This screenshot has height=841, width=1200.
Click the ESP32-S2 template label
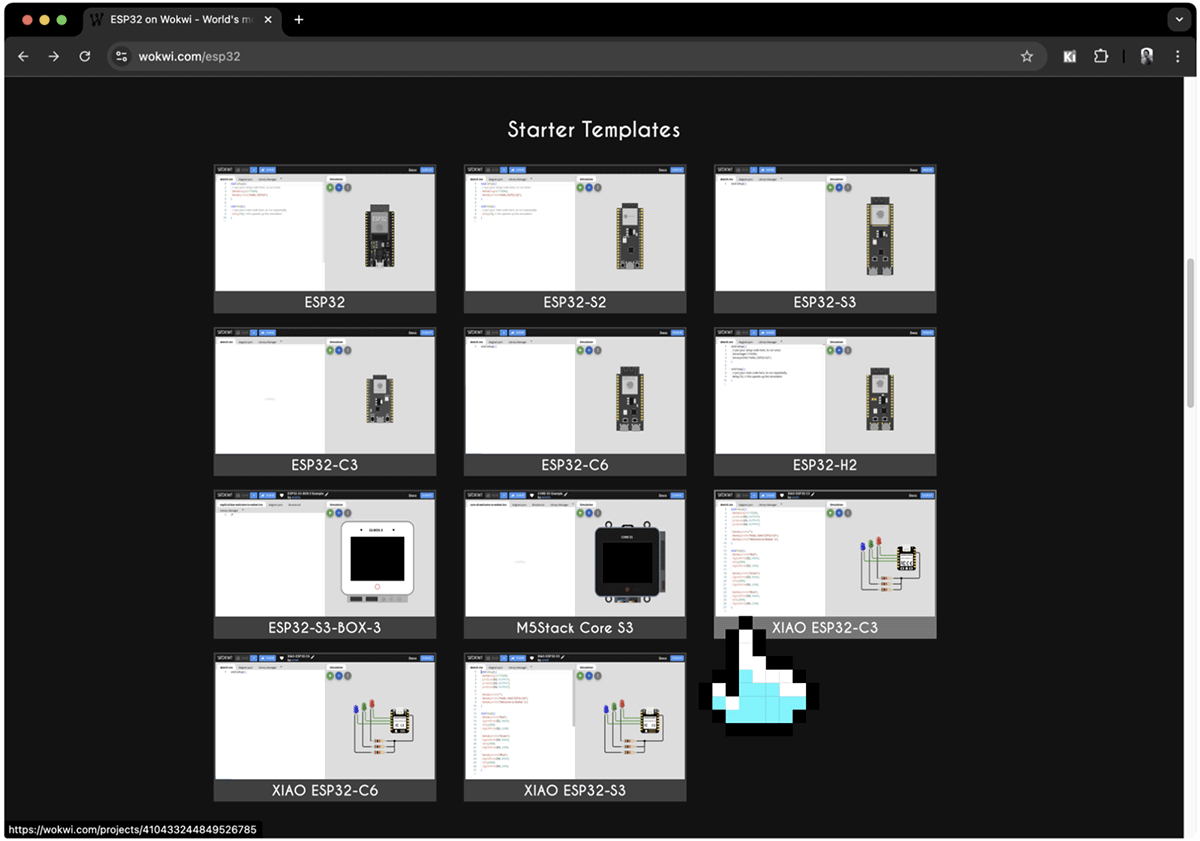tap(575, 302)
